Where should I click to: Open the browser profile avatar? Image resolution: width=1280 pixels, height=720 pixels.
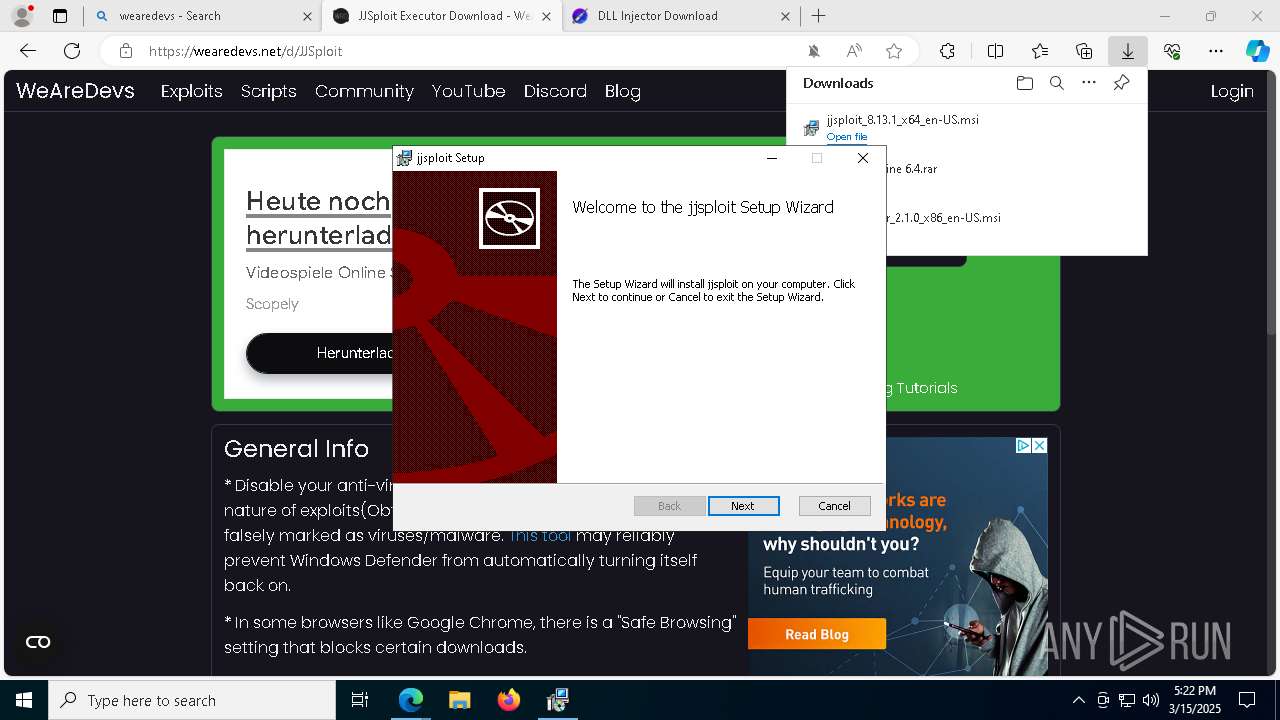pos(22,16)
